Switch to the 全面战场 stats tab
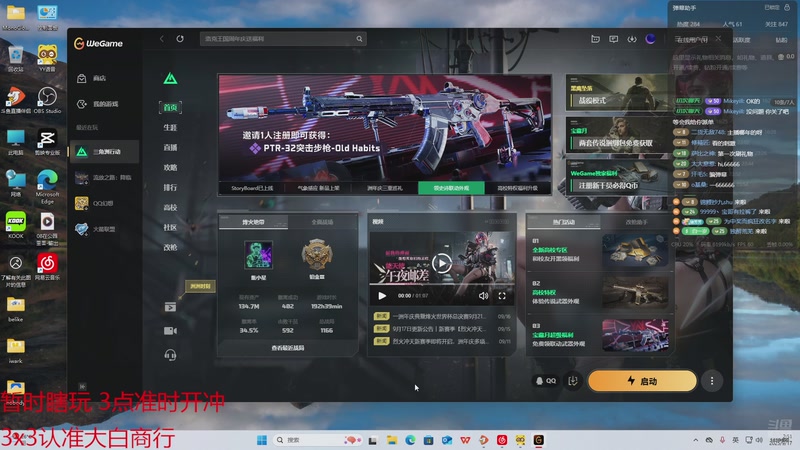 coord(322,222)
